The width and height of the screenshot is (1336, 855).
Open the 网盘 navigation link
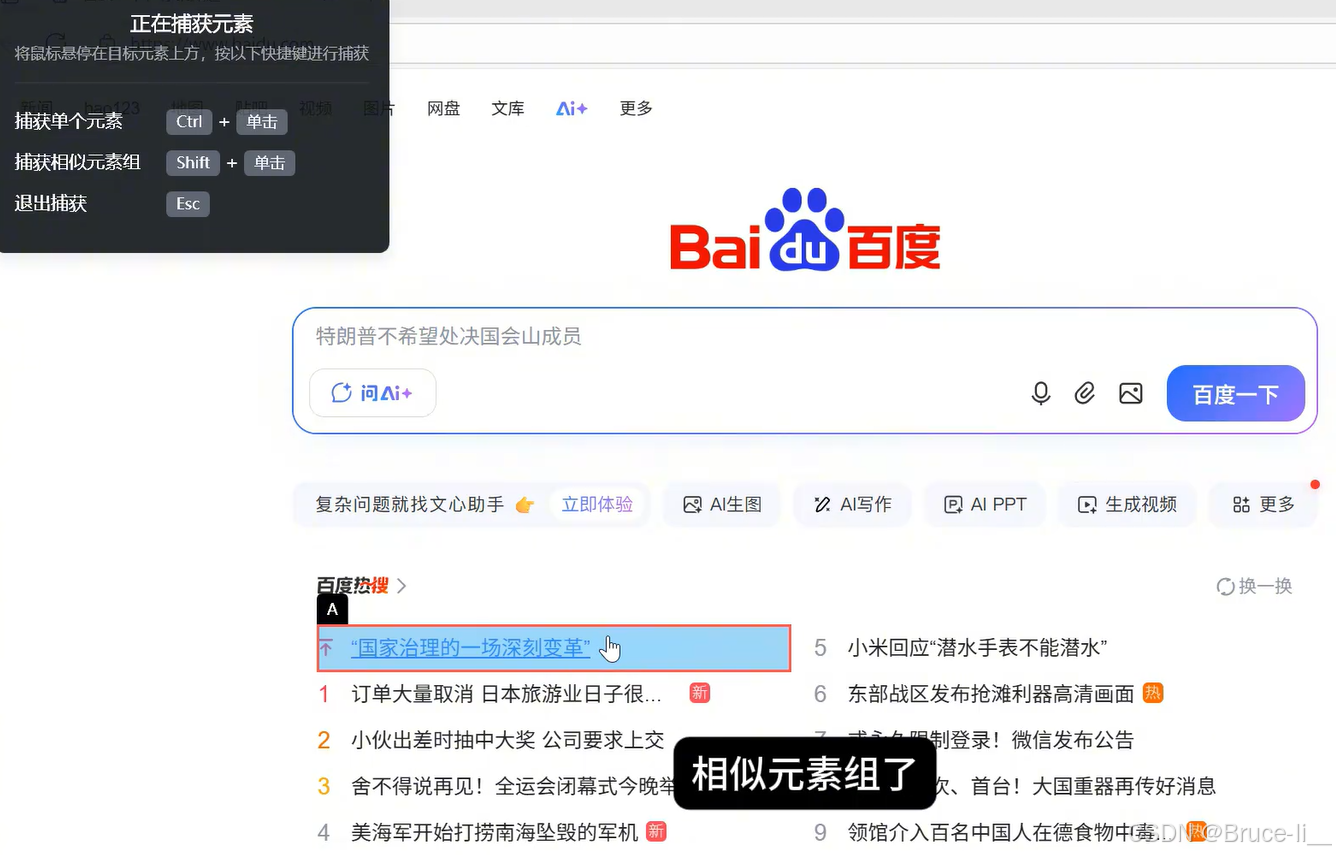pyautogui.click(x=444, y=108)
